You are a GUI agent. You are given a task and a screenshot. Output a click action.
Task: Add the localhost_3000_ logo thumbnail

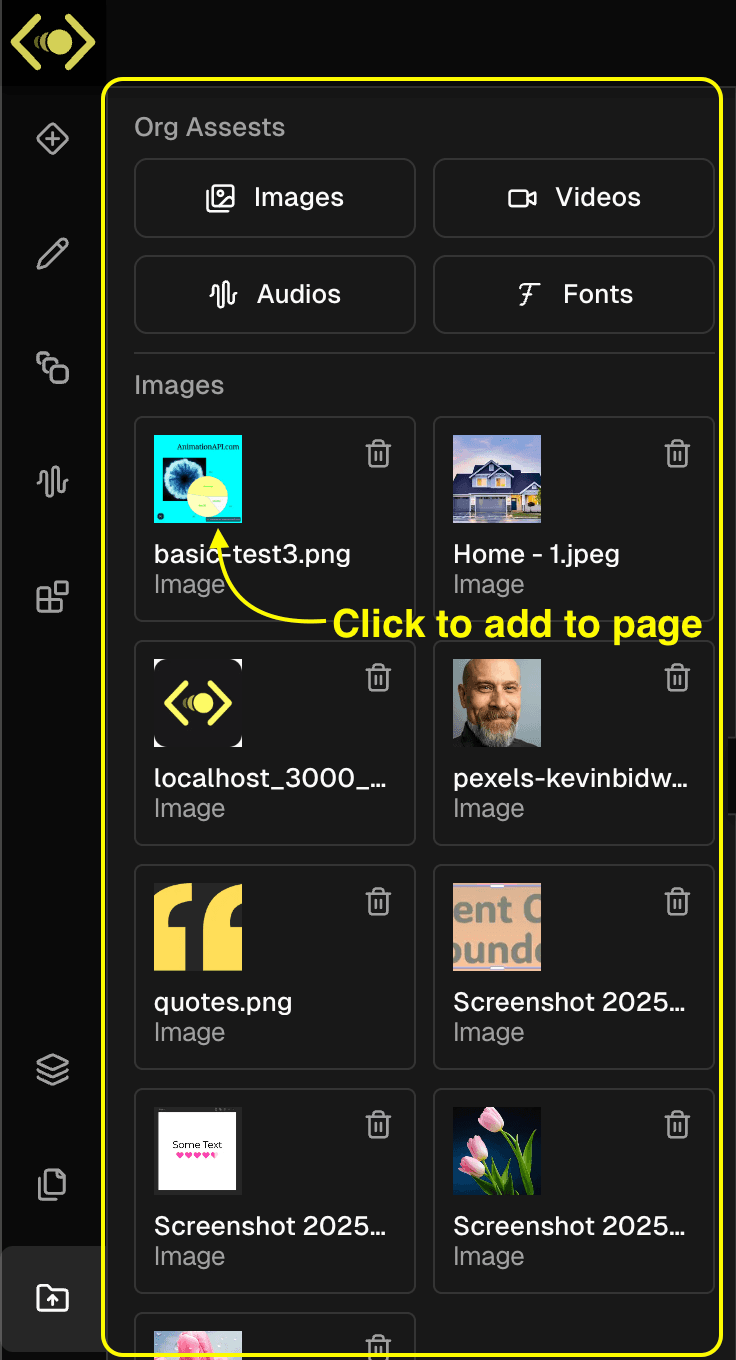tap(198, 703)
